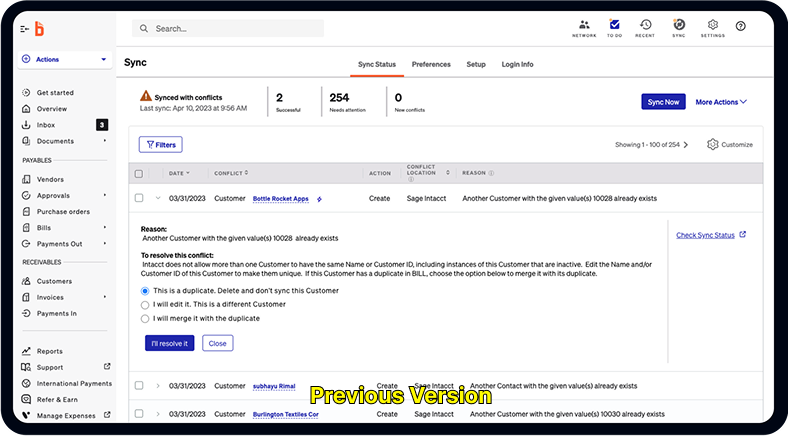Click the inbox count badge 3
Image resolution: width=788 pixels, height=436 pixels.
coord(102,125)
